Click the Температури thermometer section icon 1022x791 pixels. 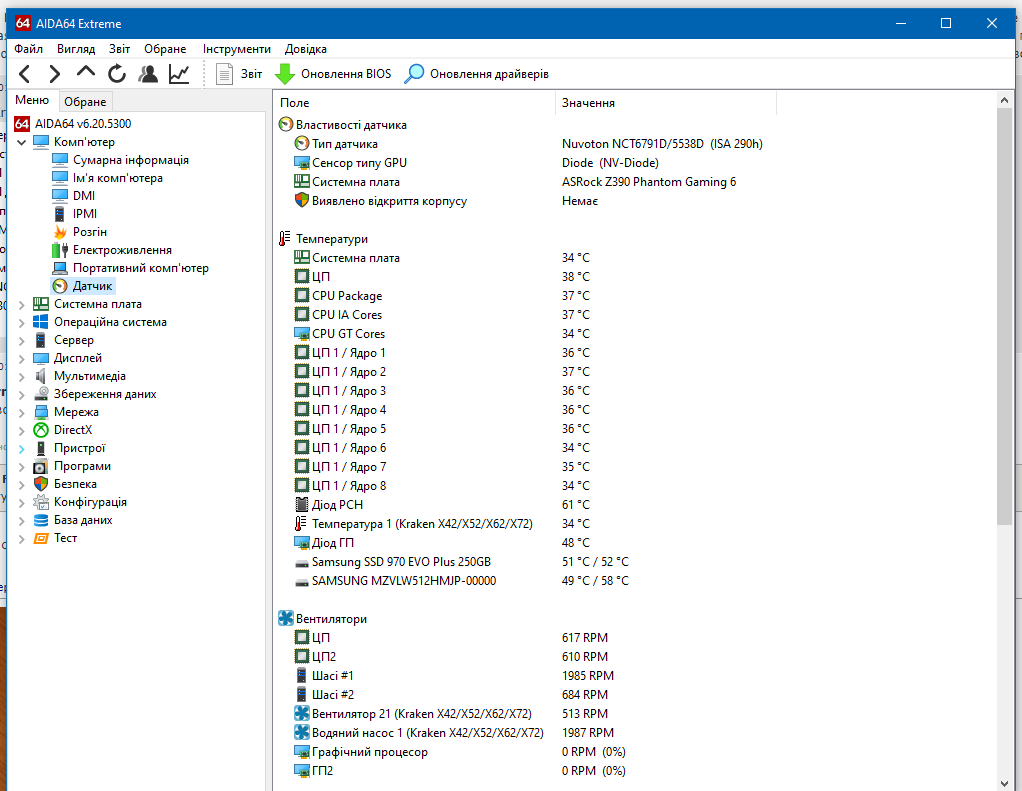point(284,238)
